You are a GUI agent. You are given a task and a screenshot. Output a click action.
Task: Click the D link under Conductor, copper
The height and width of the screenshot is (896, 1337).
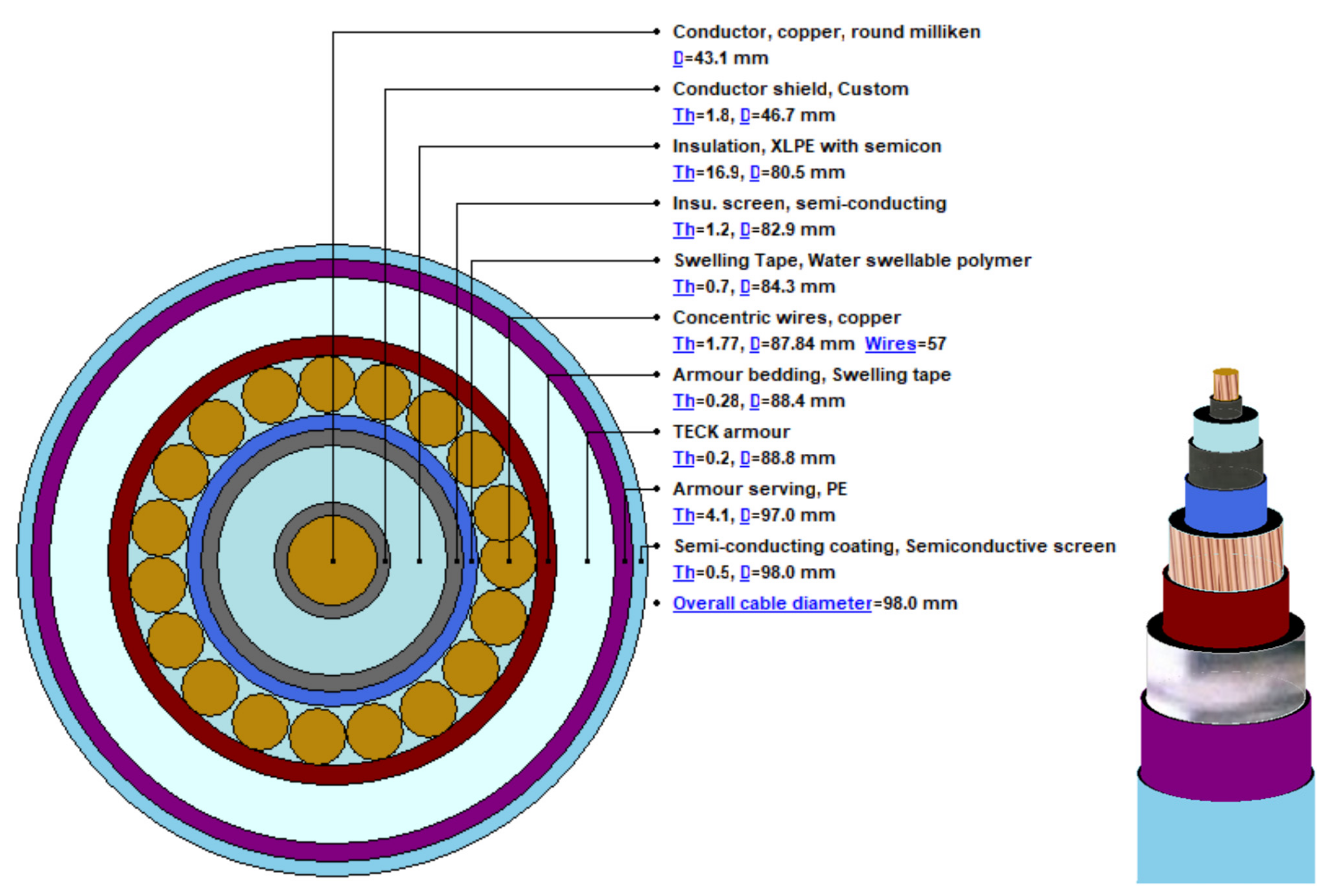point(678,58)
